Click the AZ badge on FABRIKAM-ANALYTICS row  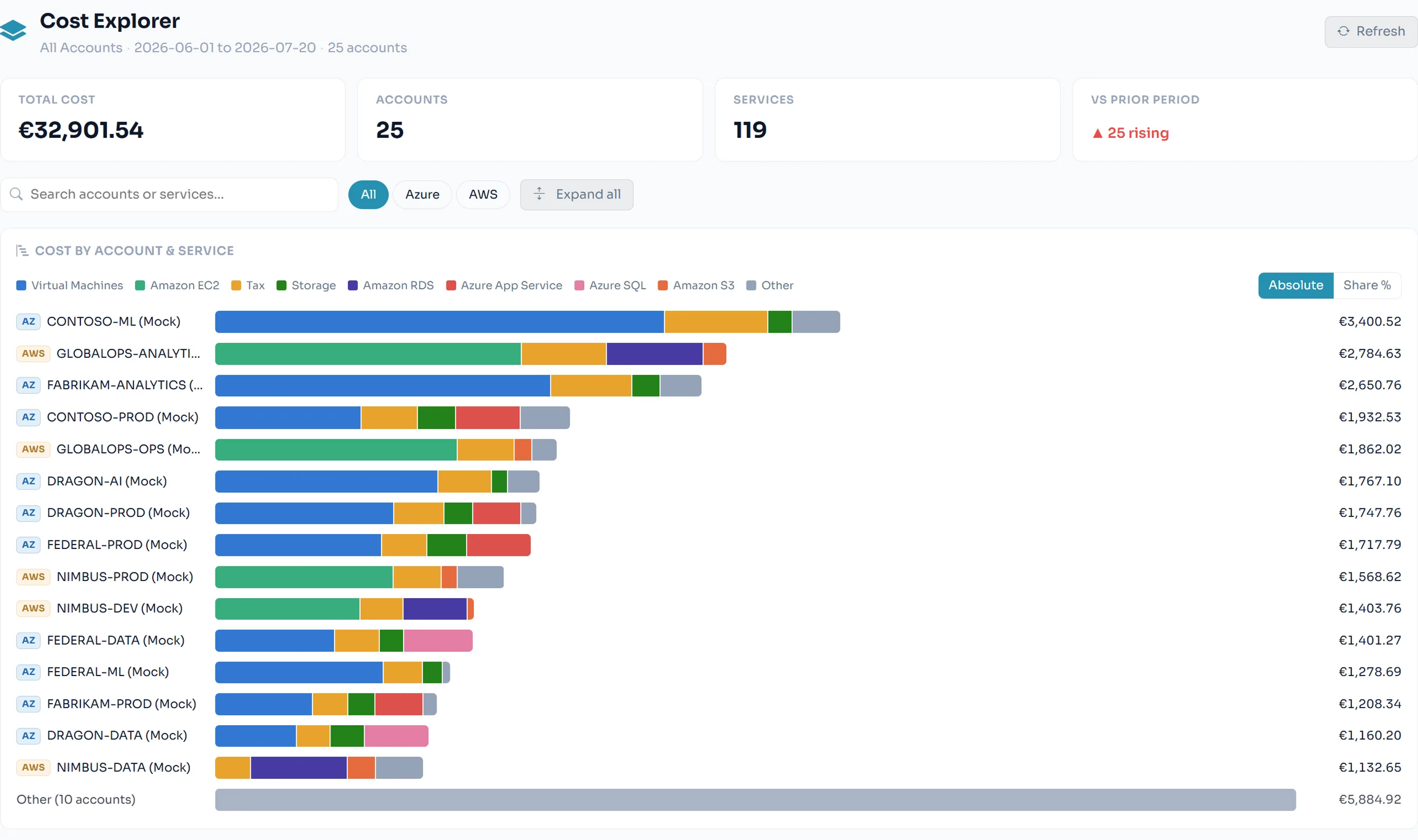[28, 385]
